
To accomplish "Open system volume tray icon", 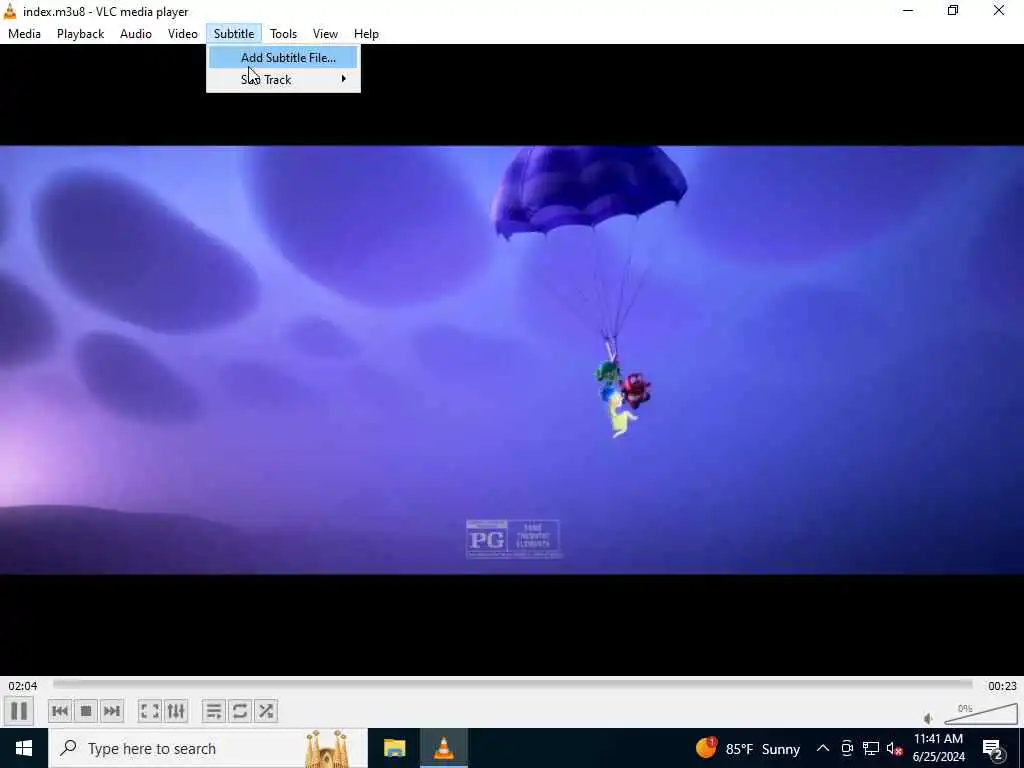I will 894,748.
